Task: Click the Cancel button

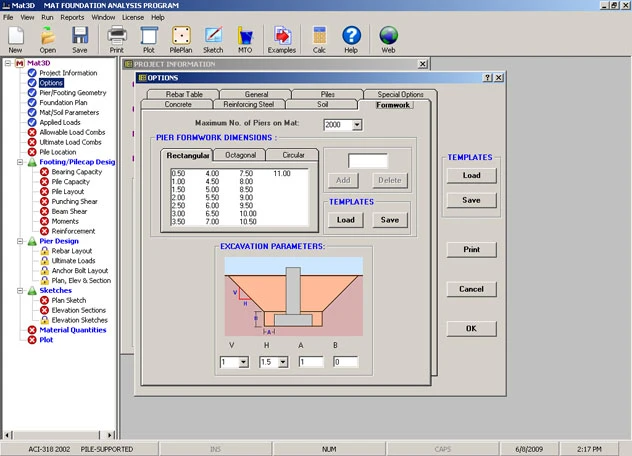Action: coord(471,289)
